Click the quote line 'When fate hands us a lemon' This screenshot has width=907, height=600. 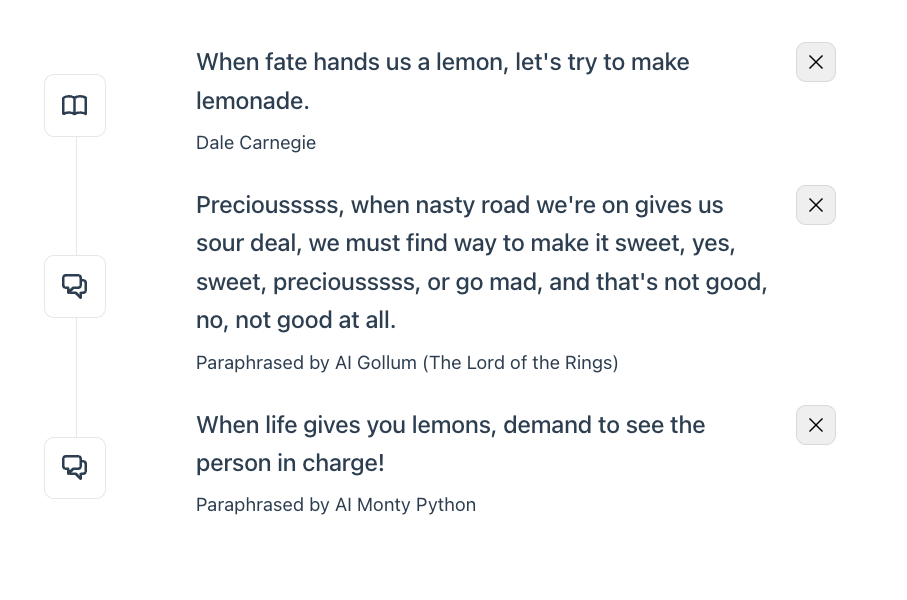pos(443,62)
